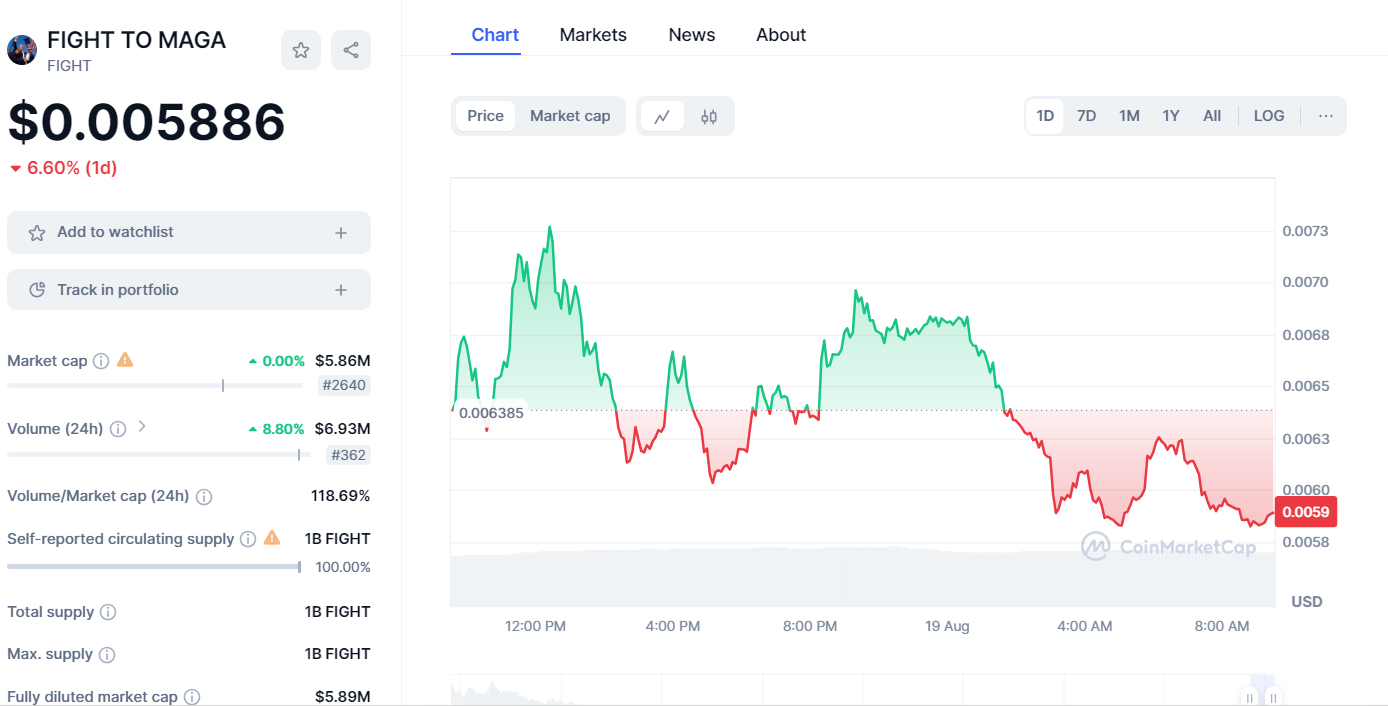Set chart range to 1Y
The width and height of the screenshot is (1388, 706).
1171,116
